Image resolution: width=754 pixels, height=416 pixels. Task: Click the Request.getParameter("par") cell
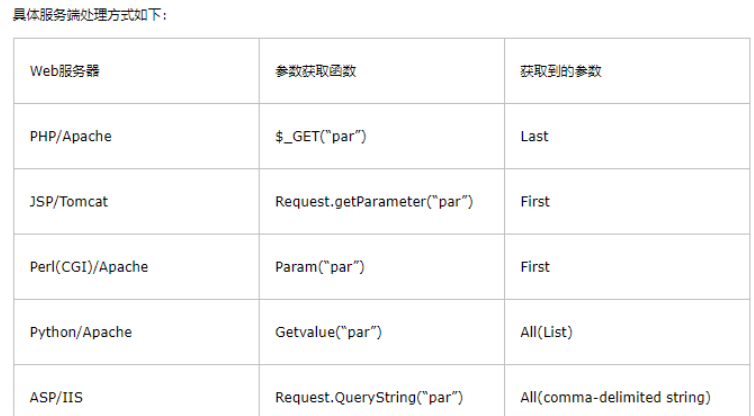coord(373,201)
